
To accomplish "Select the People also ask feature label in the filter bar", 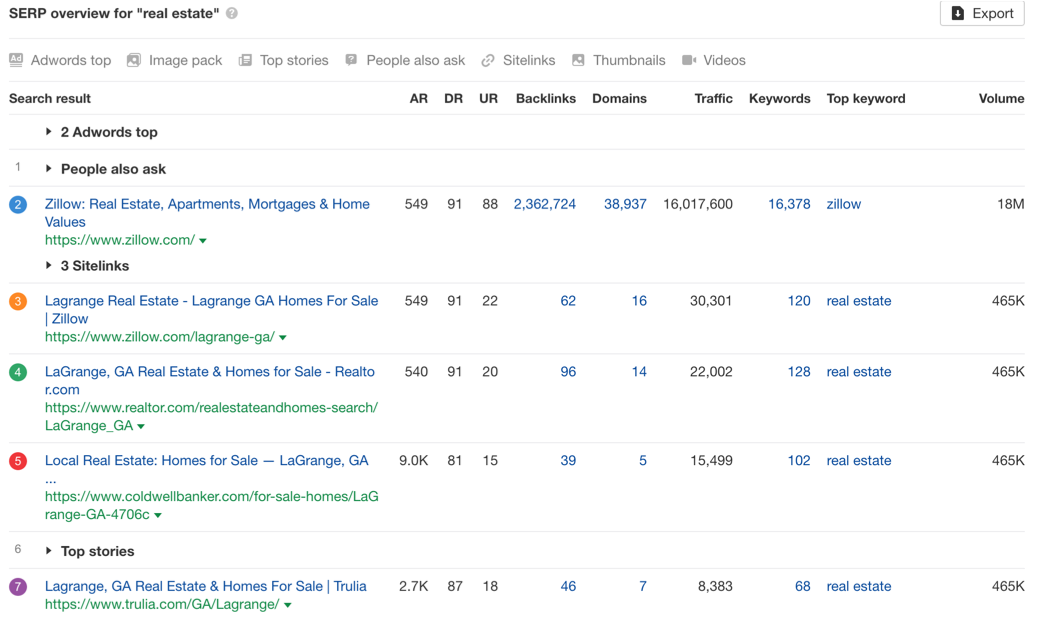I will 416,60.
